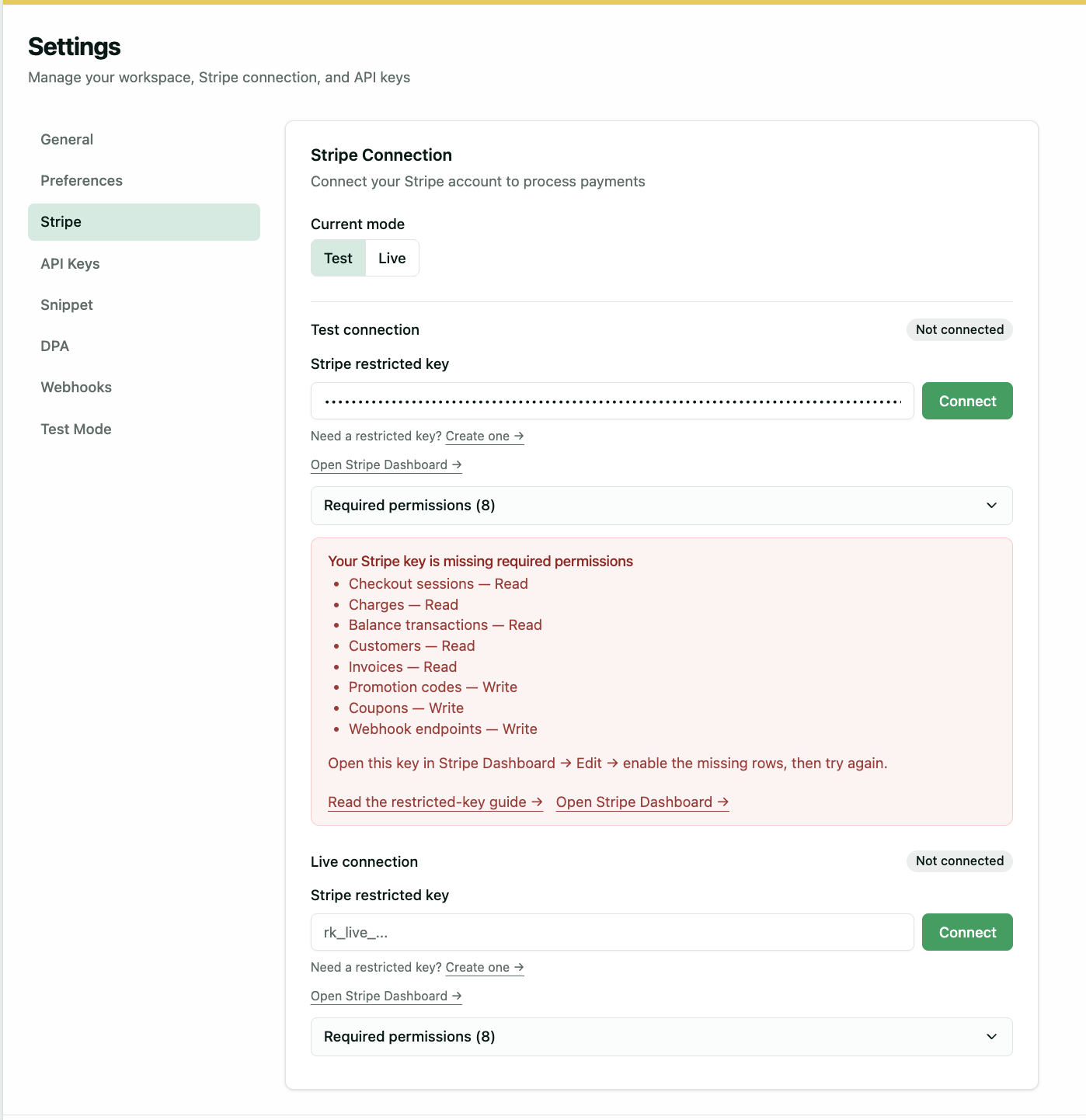
Task: Click 'Webhook endpoints — Write' item
Action: [x=443, y=729]
